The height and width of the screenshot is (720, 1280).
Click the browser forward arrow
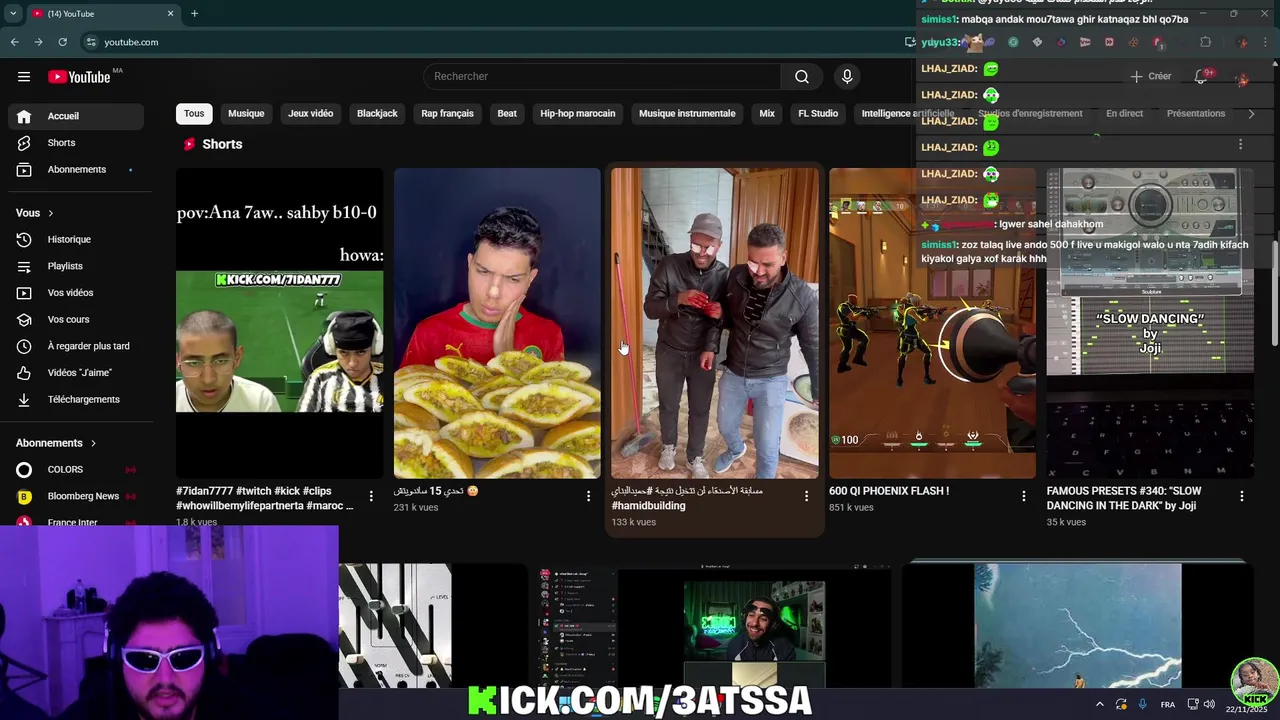point(38,42)
